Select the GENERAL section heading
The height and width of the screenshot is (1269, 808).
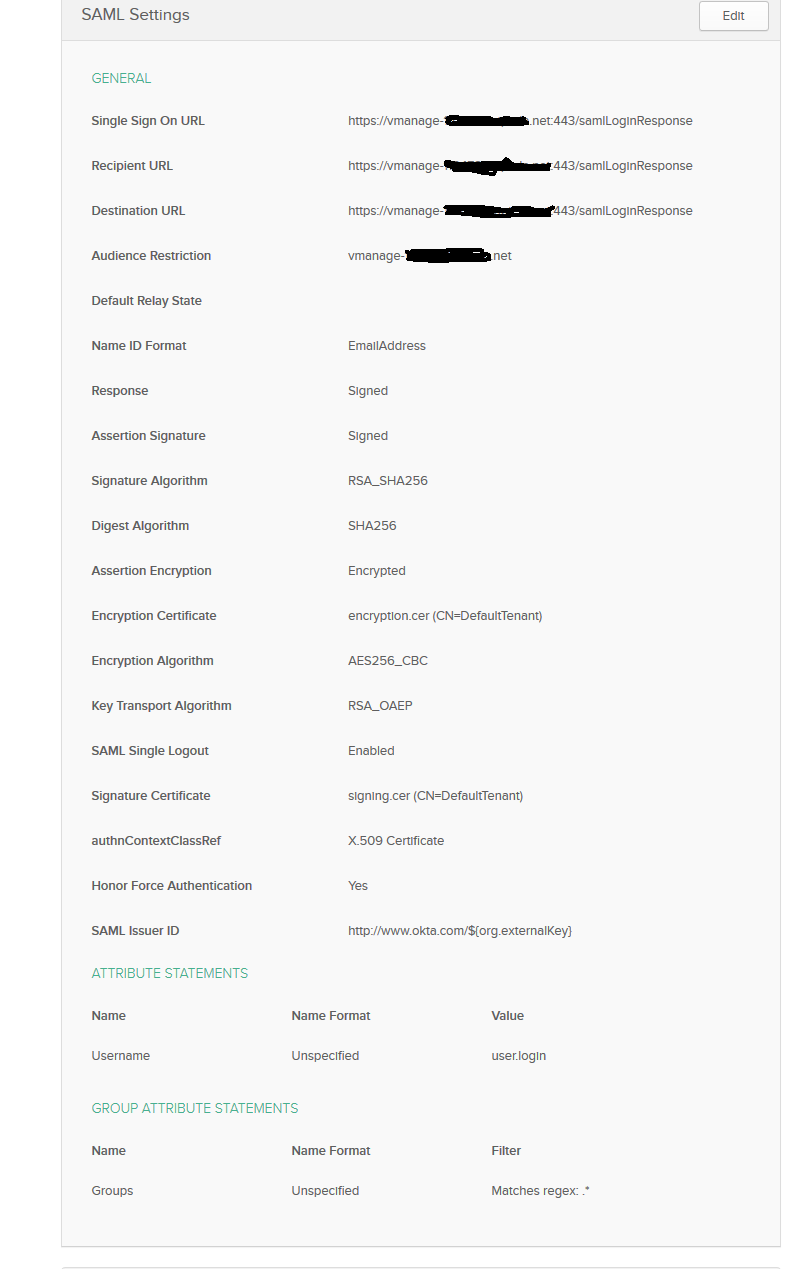pos(121,78)
